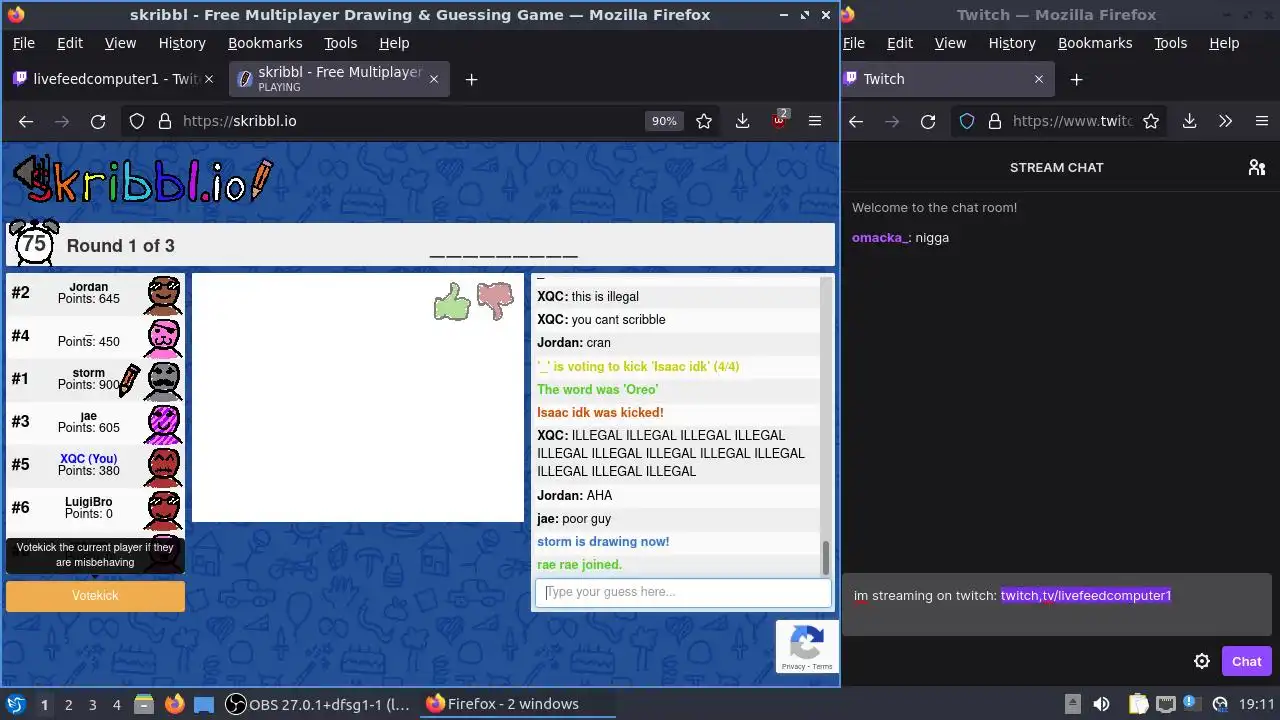Open Twitch chat users list icon
This screenshot has width=1280, height=720.
(x=1257, y=167)
